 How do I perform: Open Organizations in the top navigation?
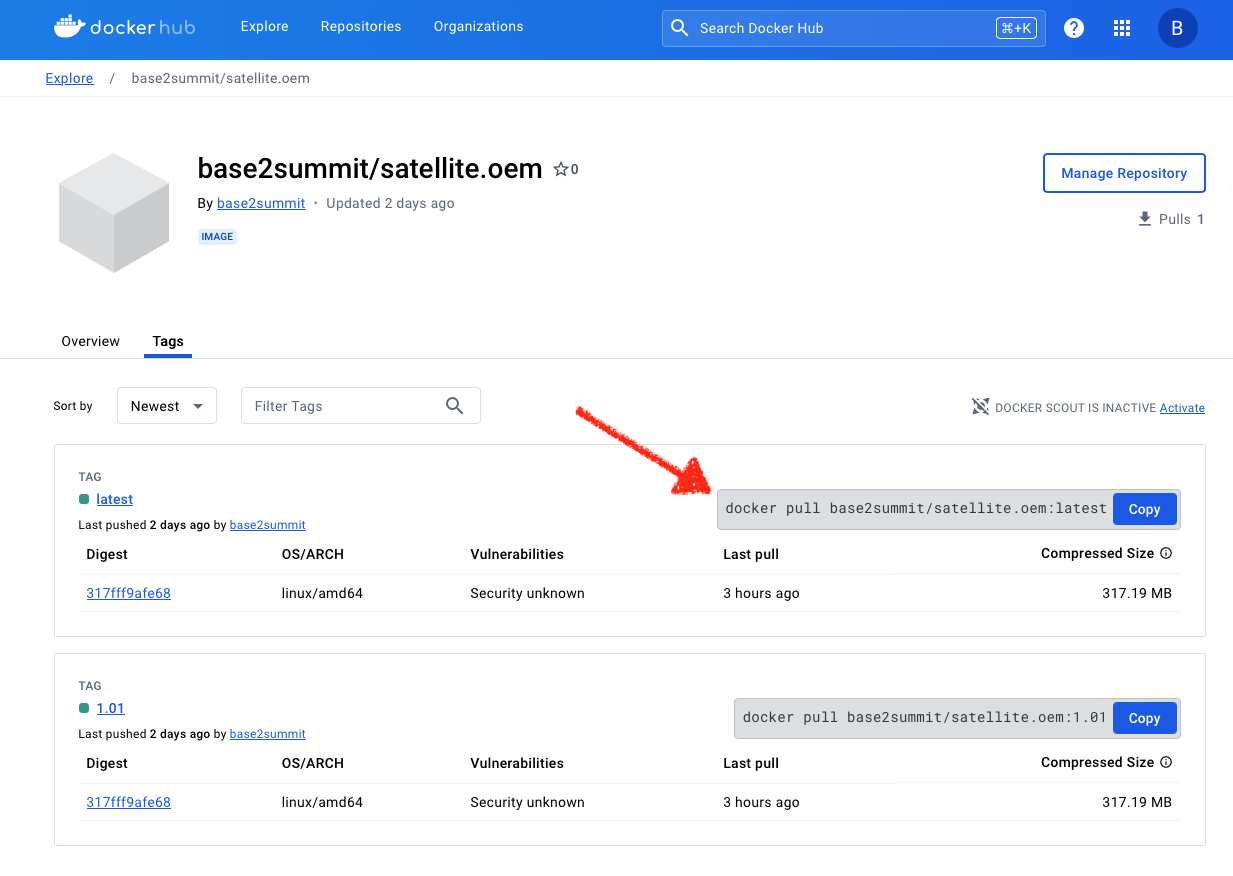(479, 27)
